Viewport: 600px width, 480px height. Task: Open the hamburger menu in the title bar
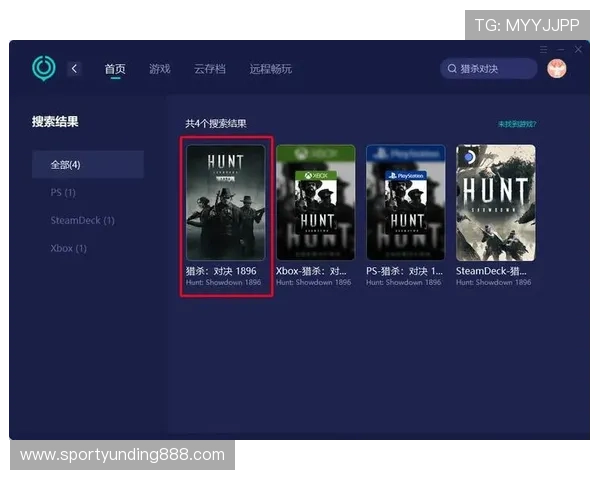[544, 49]
